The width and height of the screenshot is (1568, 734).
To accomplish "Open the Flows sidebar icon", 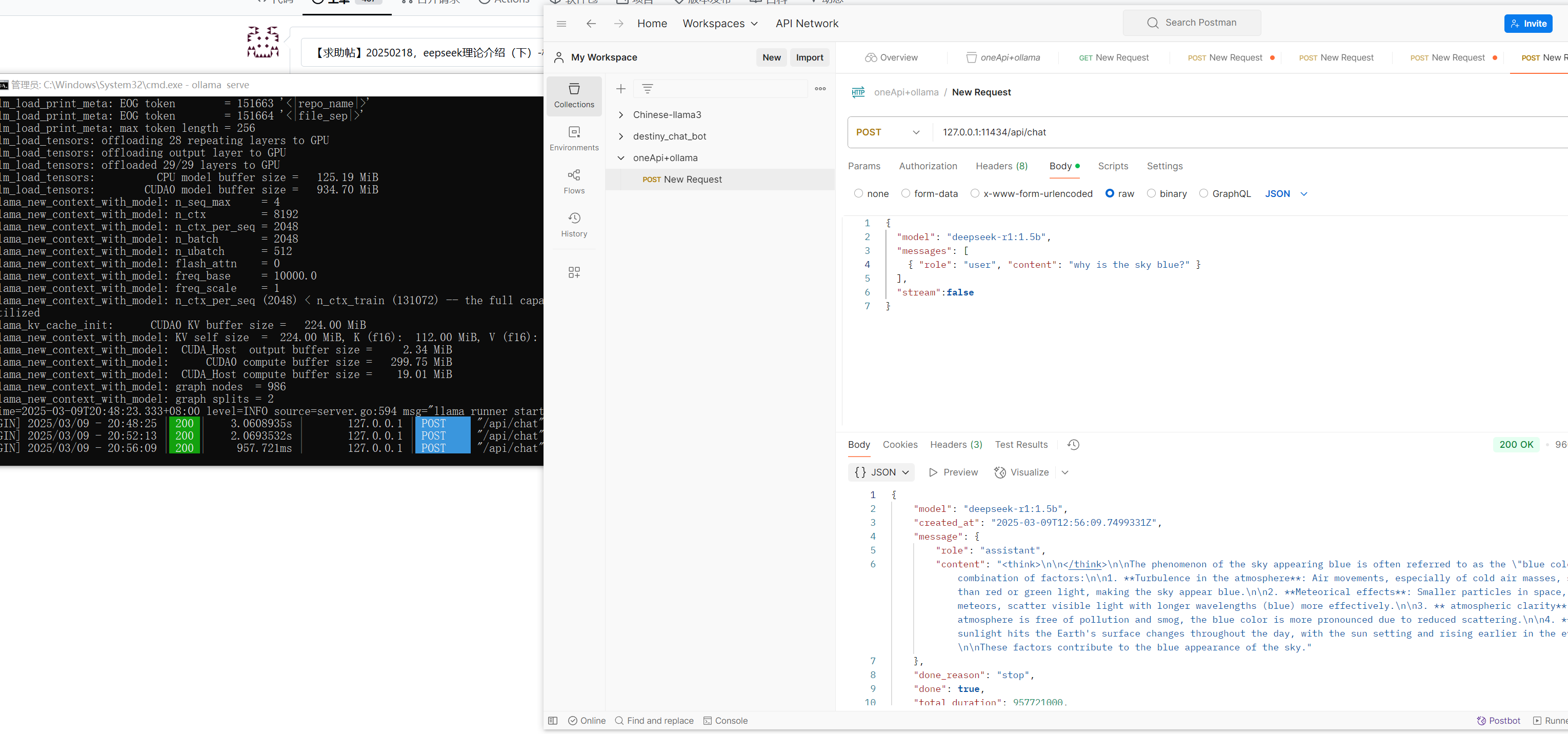I will click(x=573, y=182).
